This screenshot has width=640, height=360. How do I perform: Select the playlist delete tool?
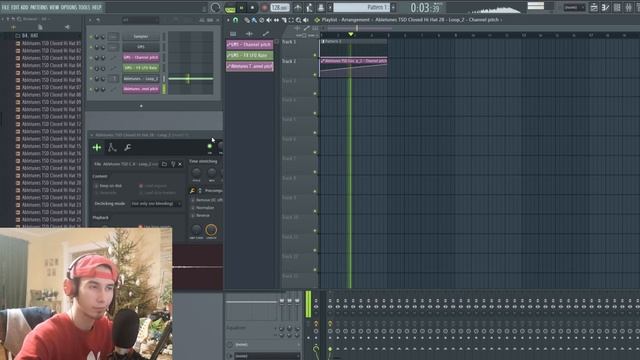262,20
